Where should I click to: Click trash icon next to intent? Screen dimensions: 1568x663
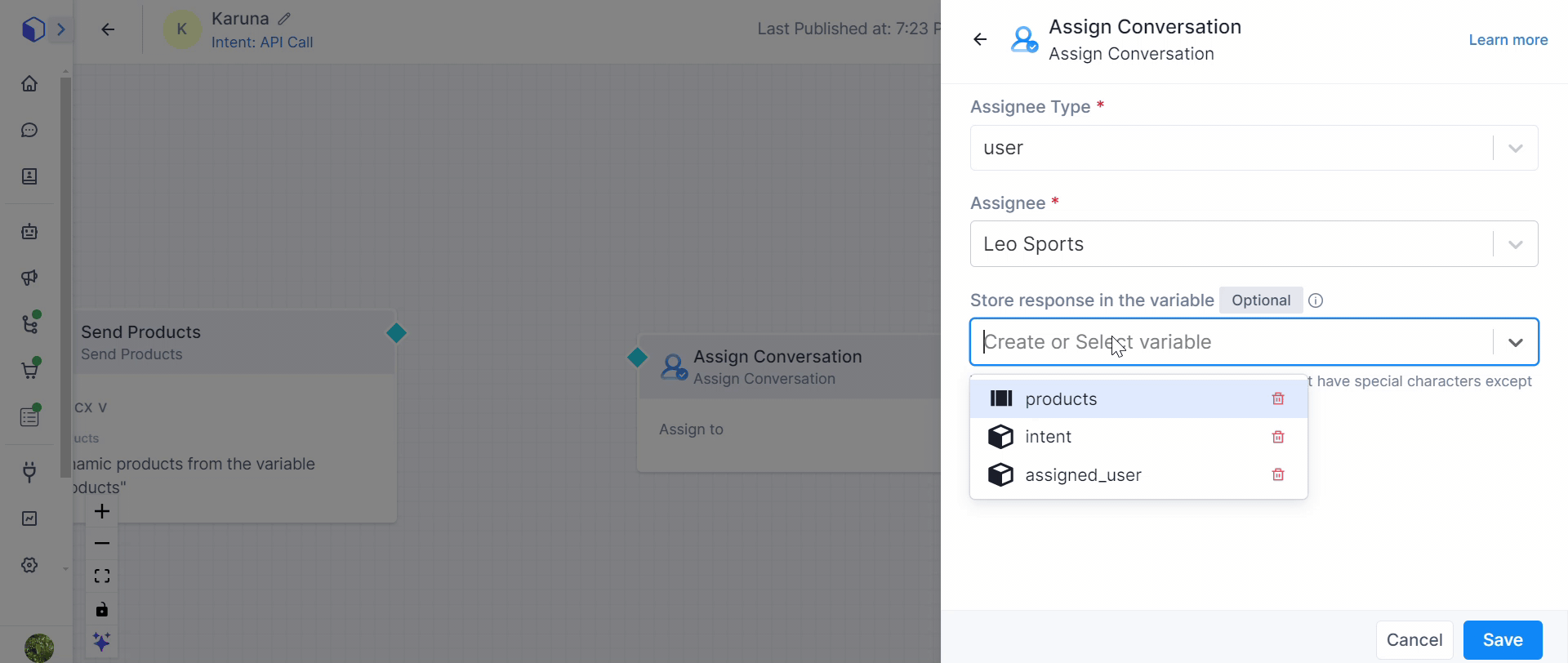click(1278, 437)
